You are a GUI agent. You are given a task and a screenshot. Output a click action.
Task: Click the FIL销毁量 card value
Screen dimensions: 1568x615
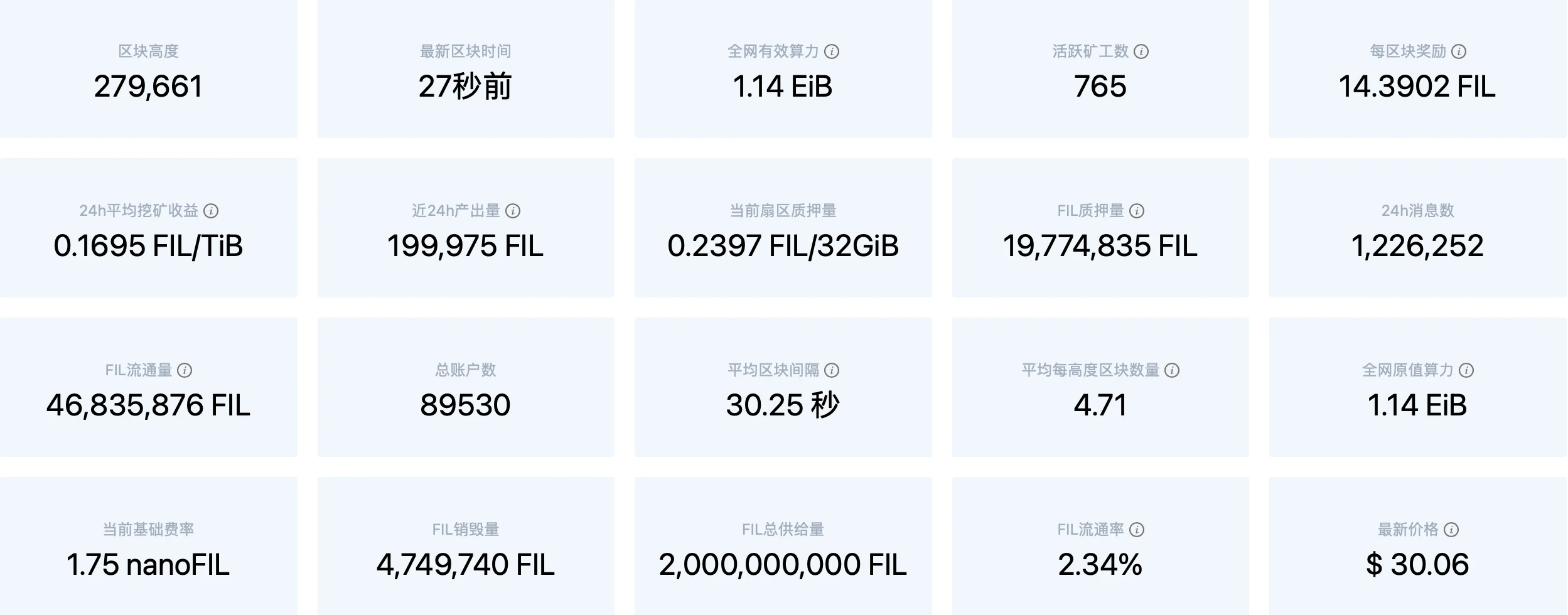pos(465,565)
